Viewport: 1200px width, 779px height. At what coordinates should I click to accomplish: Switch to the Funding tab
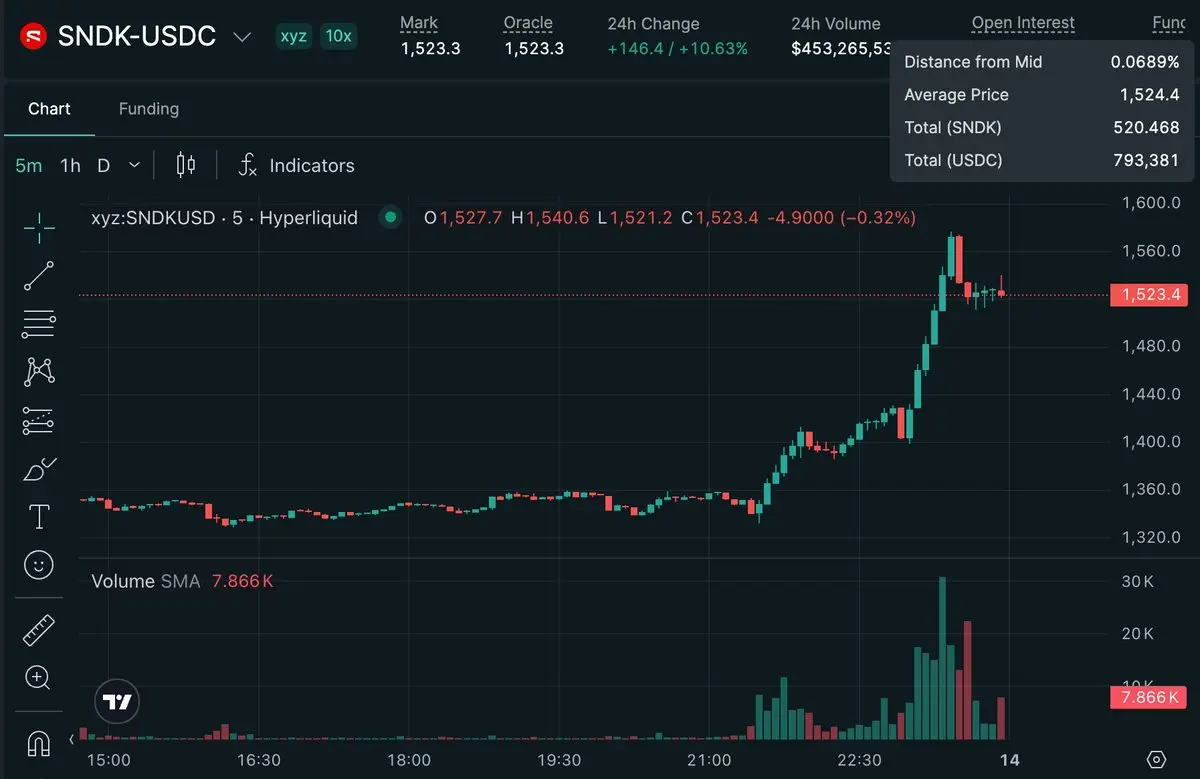(149, 109)
